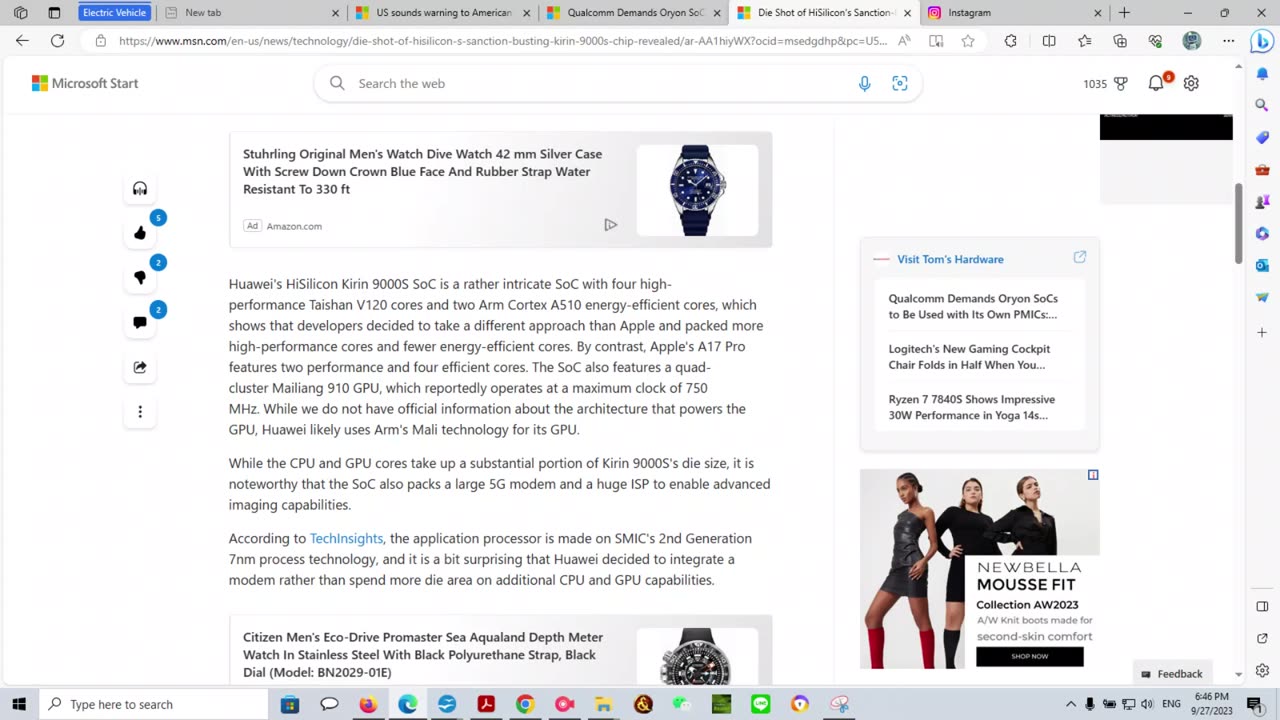Open the browser extensions puzzle icon
The width and height of the screenshot is (1280, 720).
1011,41
